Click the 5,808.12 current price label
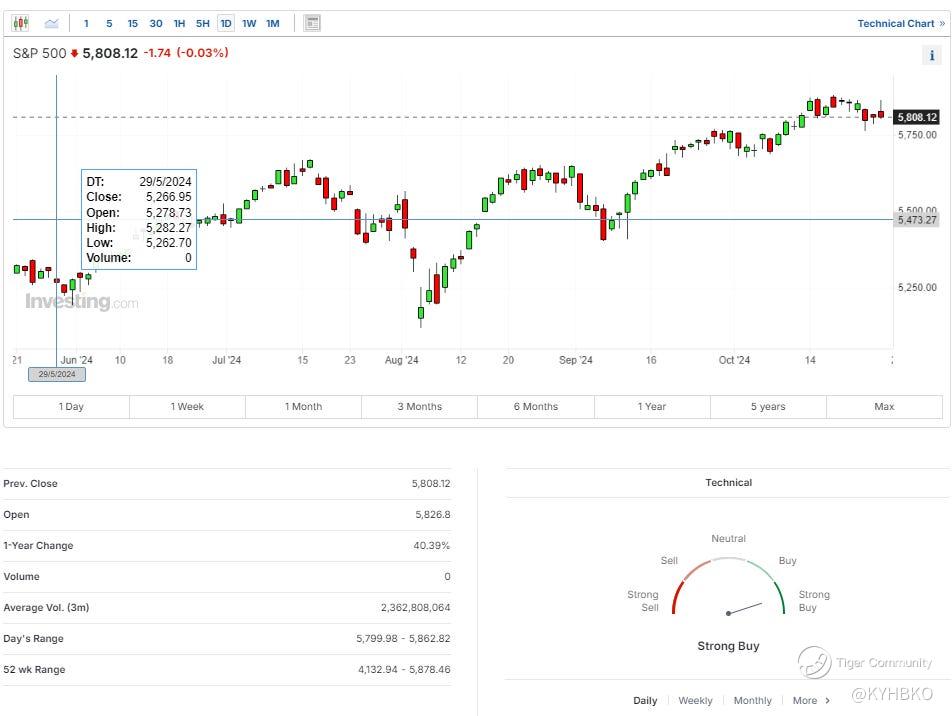This screenshot has width=952, height=716. click(x=917, y=117)
